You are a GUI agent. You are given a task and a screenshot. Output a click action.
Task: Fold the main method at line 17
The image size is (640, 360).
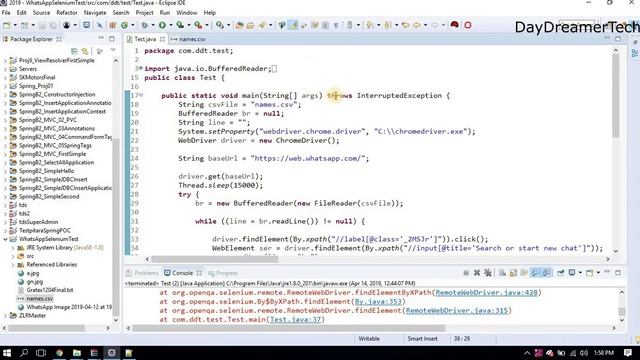coord(141,96)
